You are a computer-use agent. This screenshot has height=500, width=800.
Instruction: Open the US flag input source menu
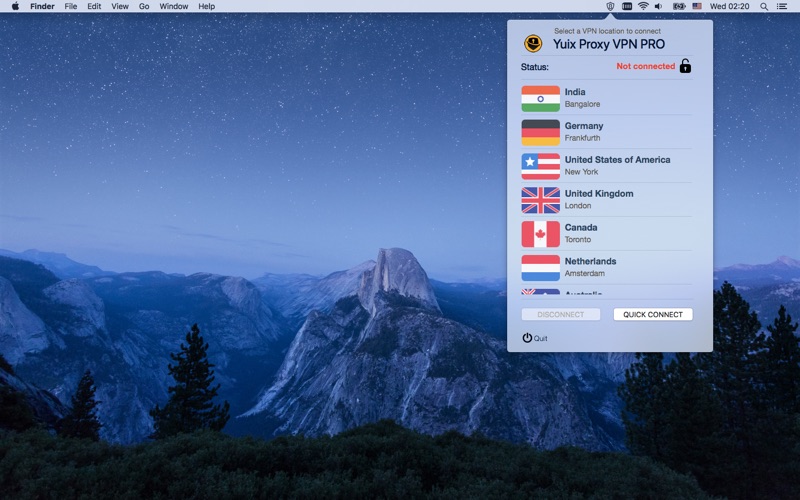coord(697,6)
